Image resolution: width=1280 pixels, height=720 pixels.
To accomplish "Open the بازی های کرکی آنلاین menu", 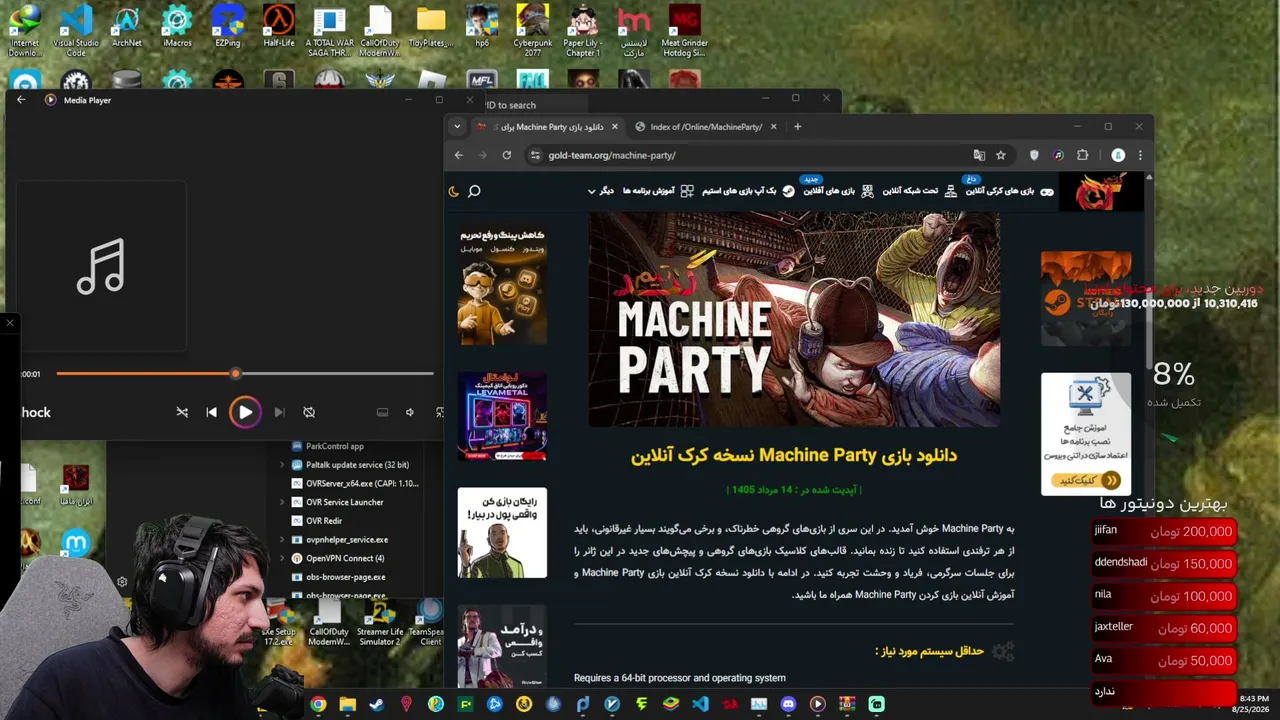I will [1008, 191].
